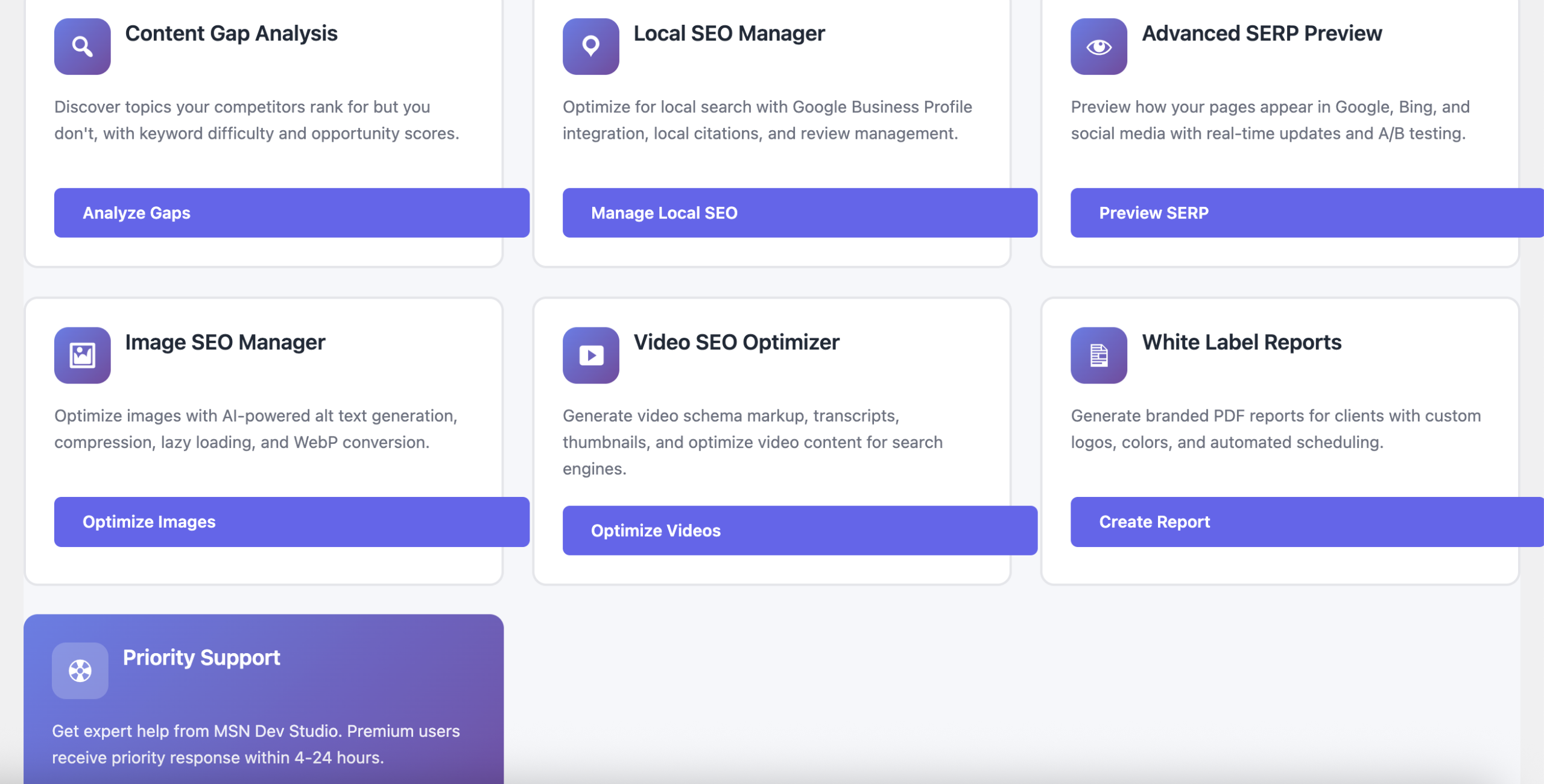This screenshot has width=1544, height=784.
Task: Select the Content Gap Analysis heading
Action: (x=231, y=33)
